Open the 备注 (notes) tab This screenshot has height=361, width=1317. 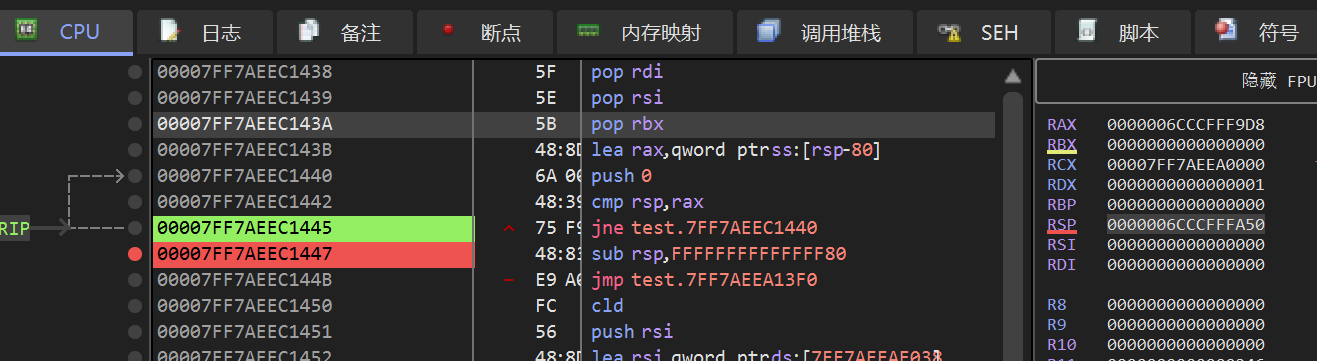tap(344, 32)
